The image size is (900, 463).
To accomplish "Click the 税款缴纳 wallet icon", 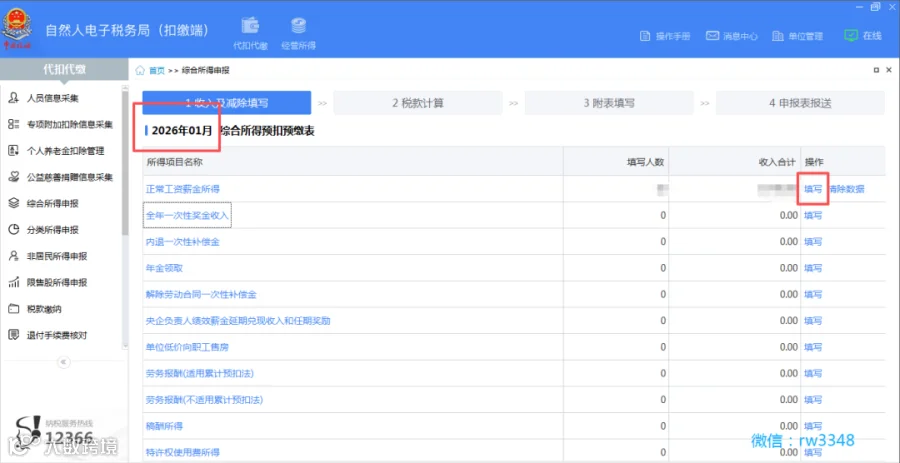I will click(14, 309).
